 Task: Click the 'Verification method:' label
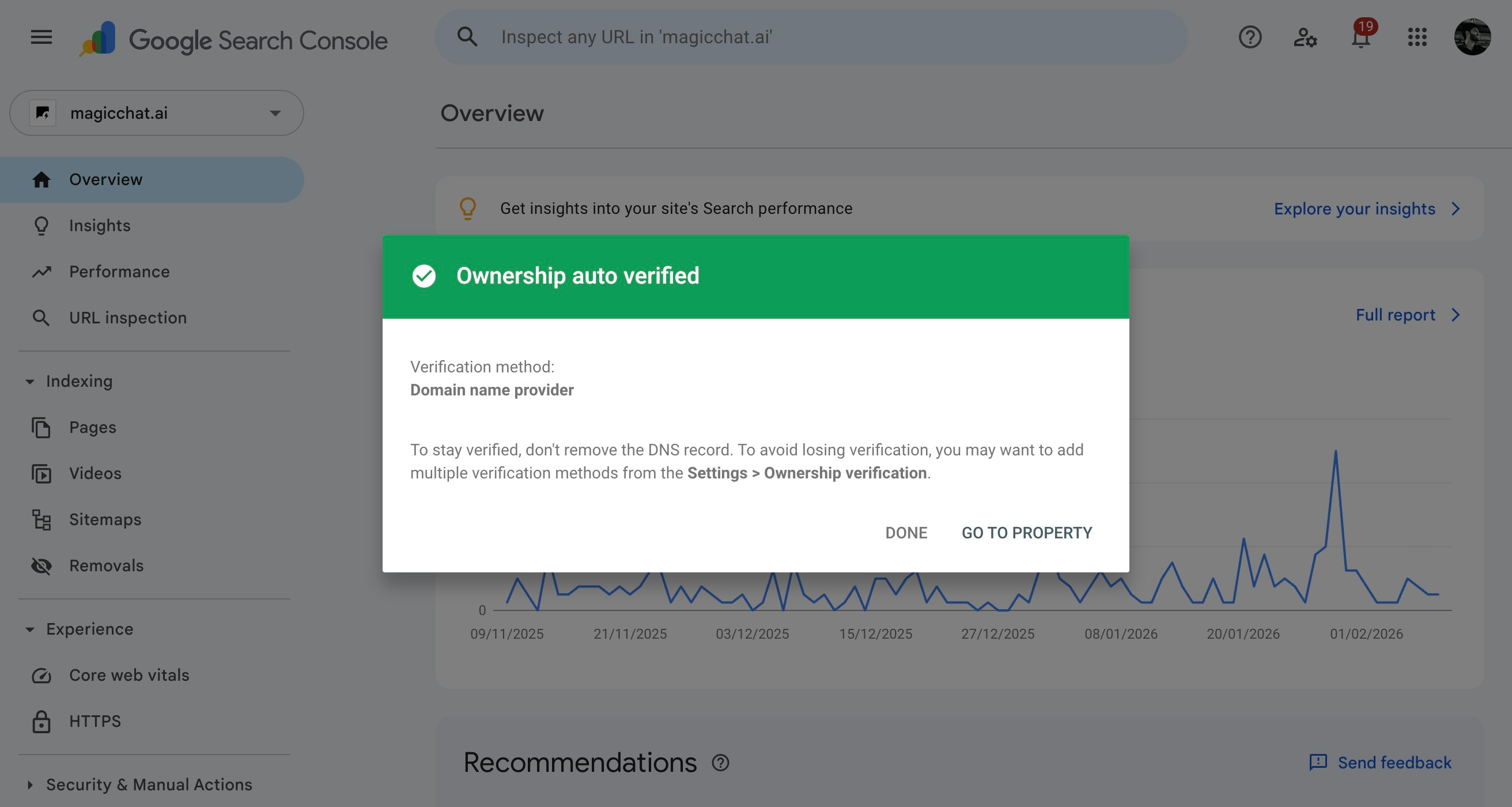tap(482, 367)
